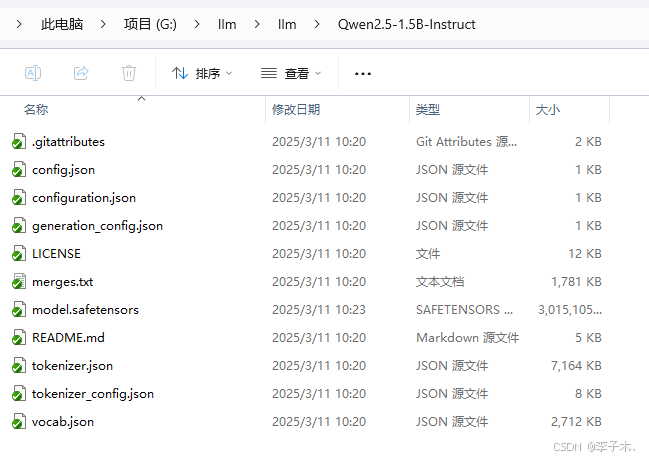Select the .gitattributes file icon
Image resolution: width=649 pixels, height=458 pixels.
pyautogui.click(x=19, y=141)
